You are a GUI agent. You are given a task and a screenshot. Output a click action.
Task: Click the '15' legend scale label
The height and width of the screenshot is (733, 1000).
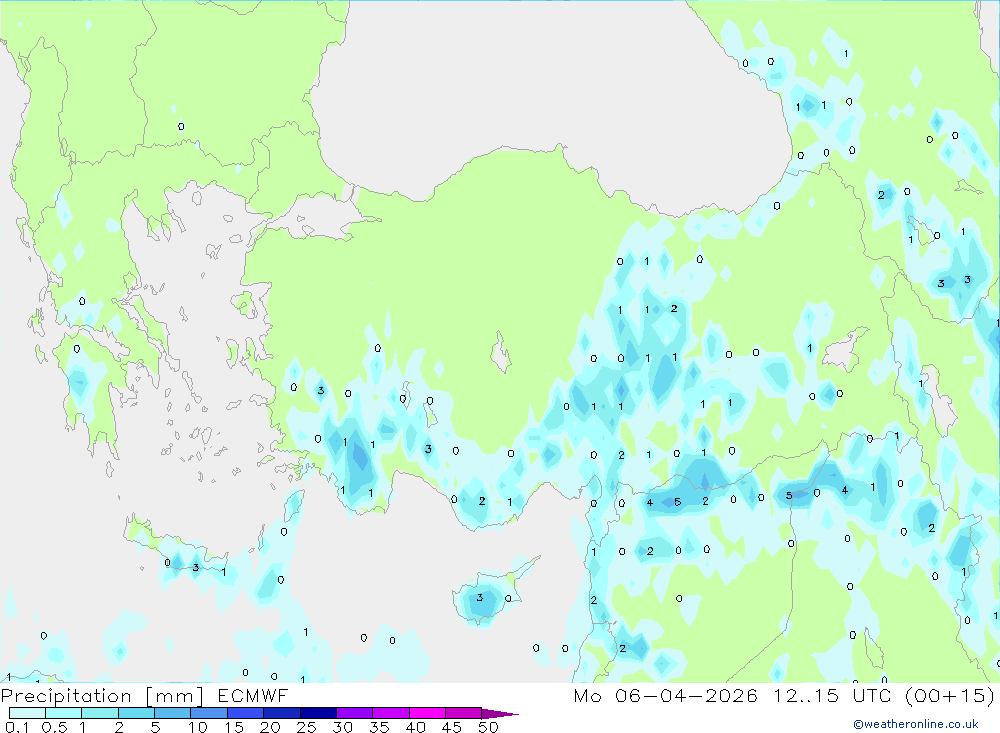234,727
